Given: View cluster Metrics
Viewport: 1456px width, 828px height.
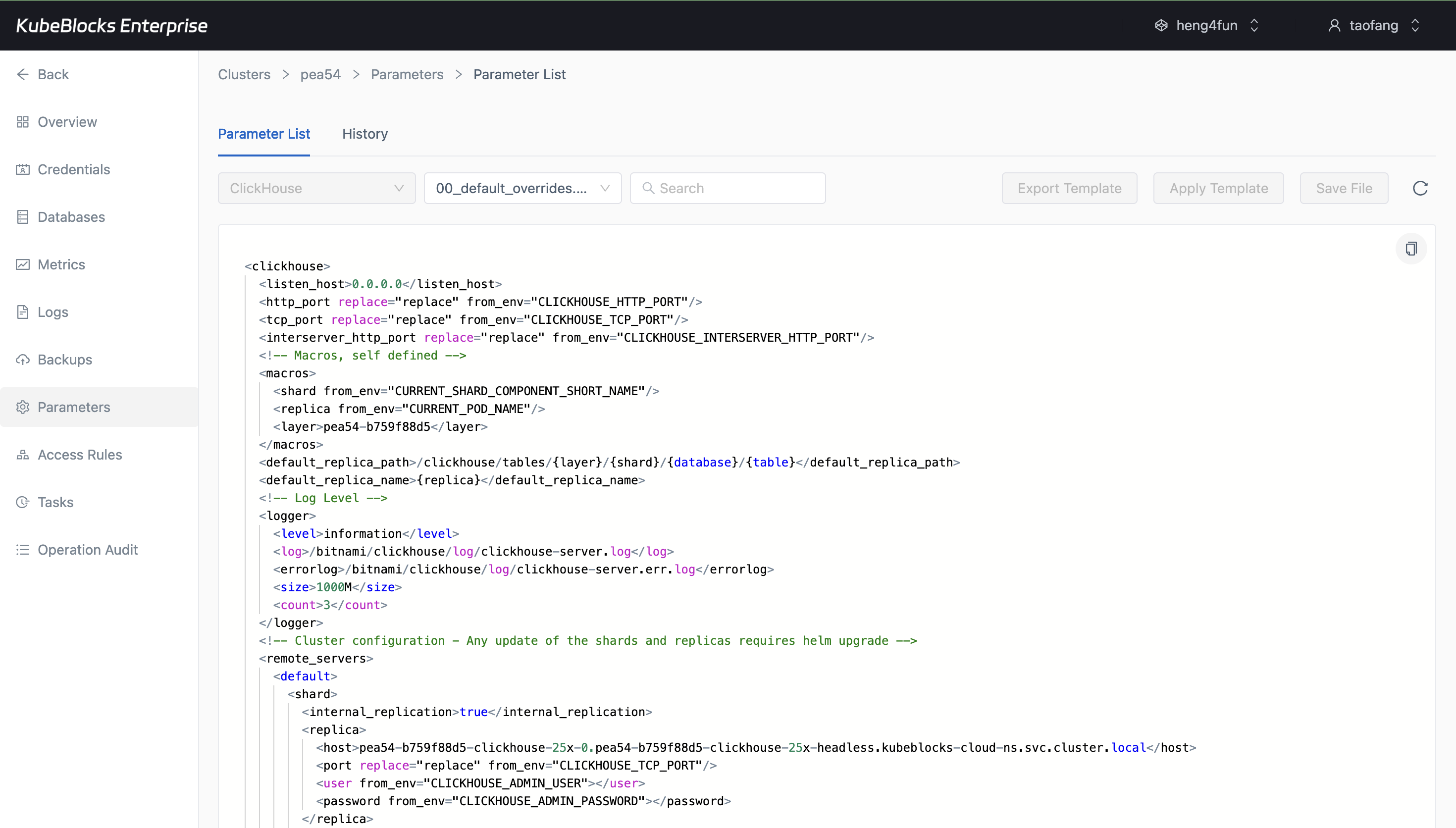Looking at the screenshot, I should 61,264.
